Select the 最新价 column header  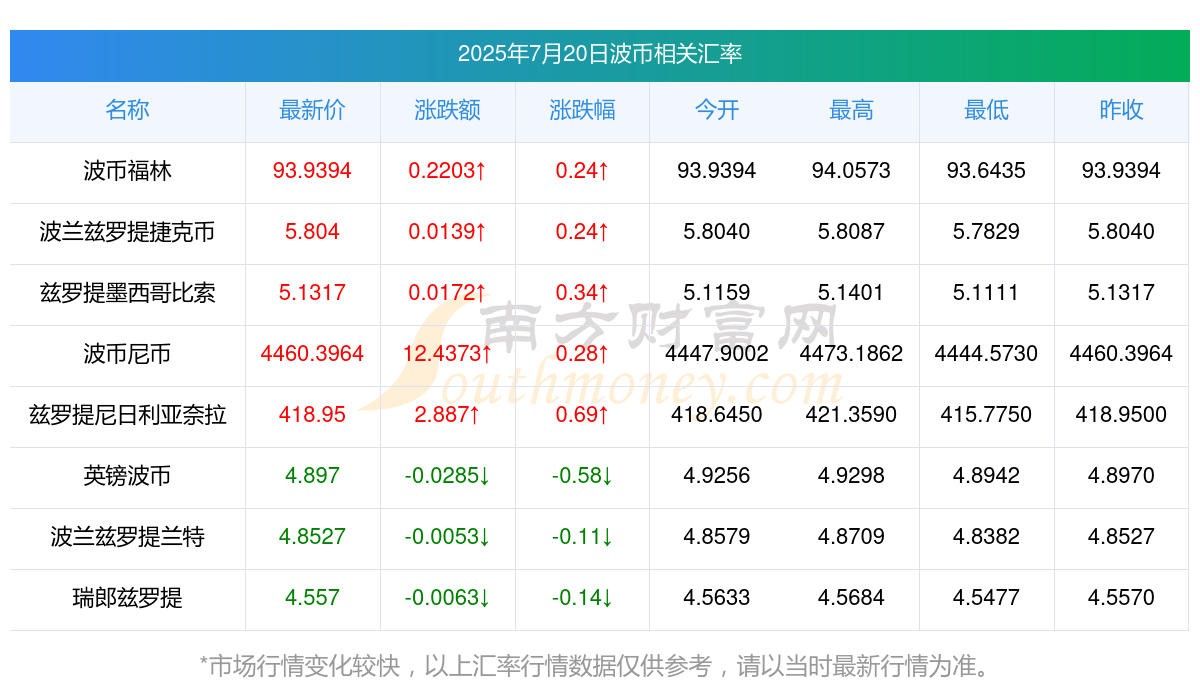[312, 110]
